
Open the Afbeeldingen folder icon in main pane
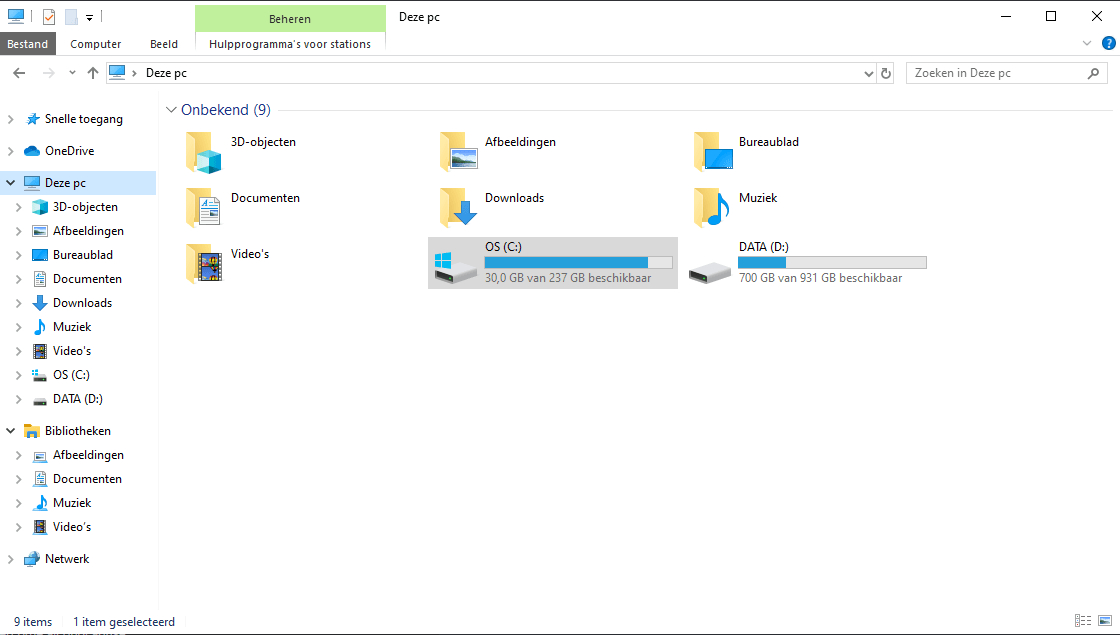click(x=459, y=152)
